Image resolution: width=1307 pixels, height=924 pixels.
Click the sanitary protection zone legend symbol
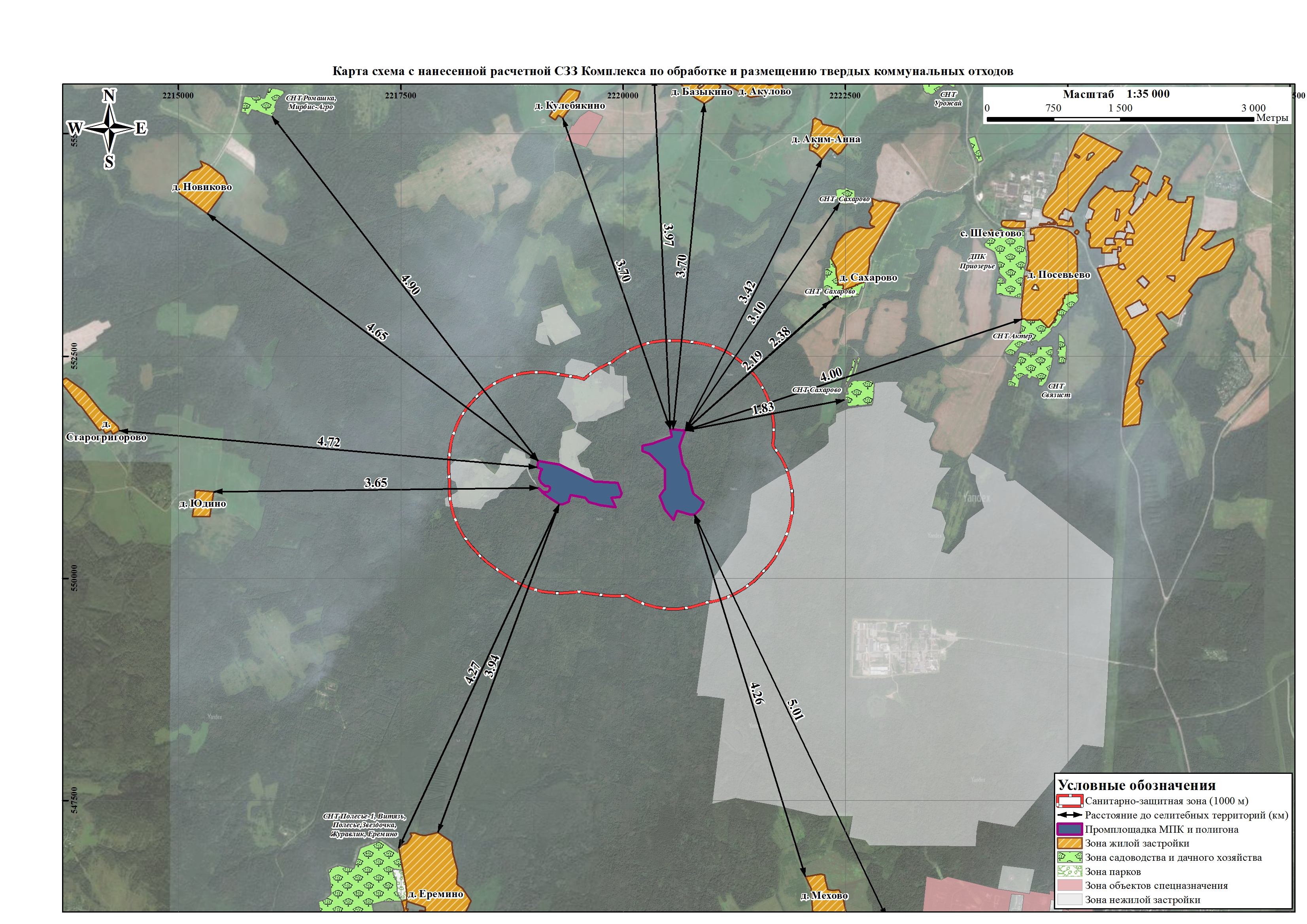(x=1069, y=801)
